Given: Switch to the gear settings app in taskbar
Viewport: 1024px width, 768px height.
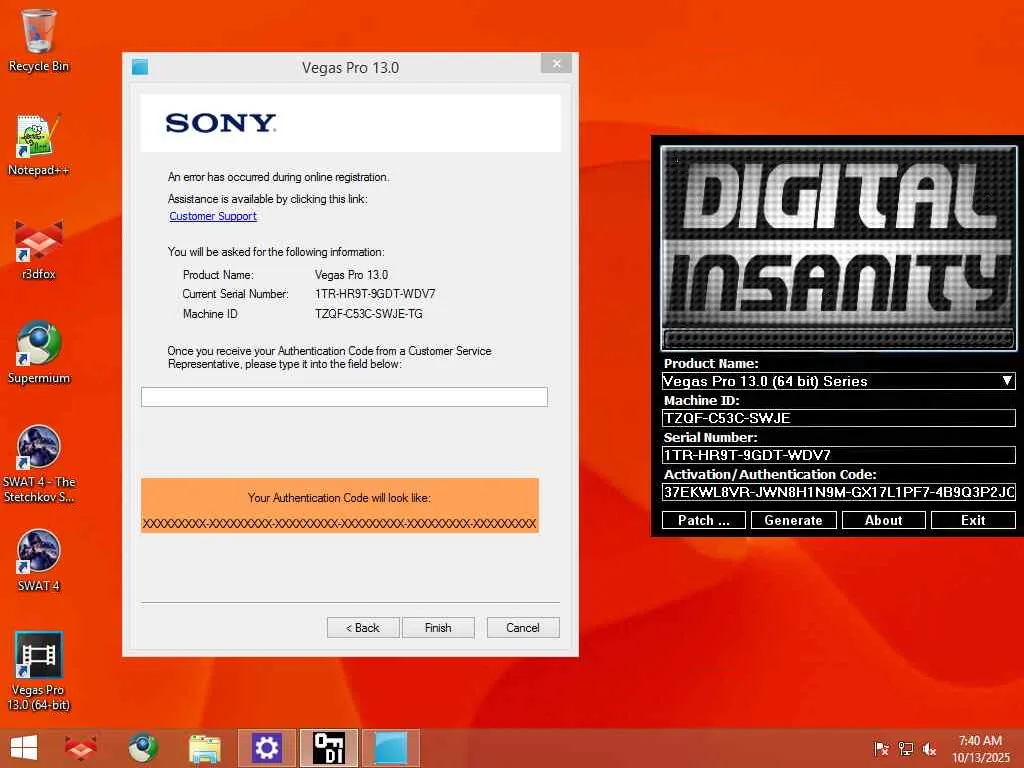Looking at the screenshot, I should (x=266, y=748).
